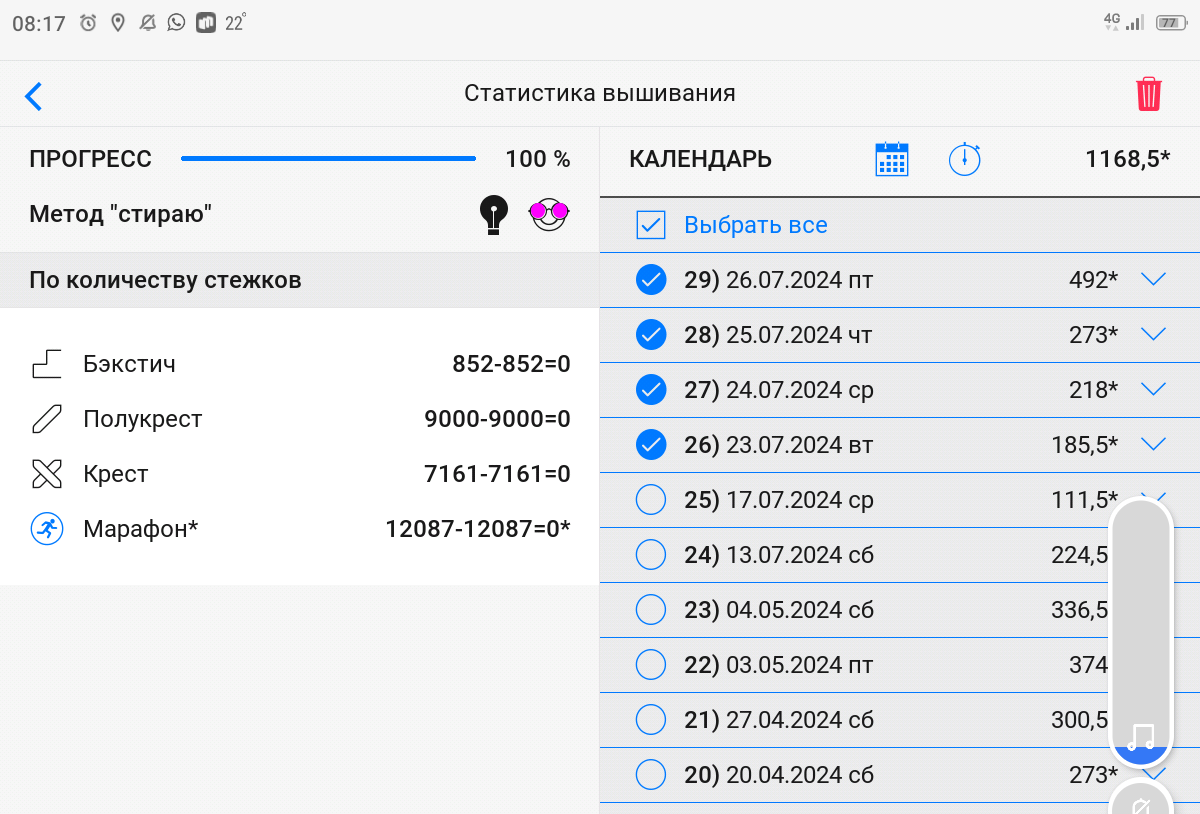Tap the music note on floating bar
The height and width of the screenshot is (814, 1200).
pyautogui.click(x=1140, y=738)
